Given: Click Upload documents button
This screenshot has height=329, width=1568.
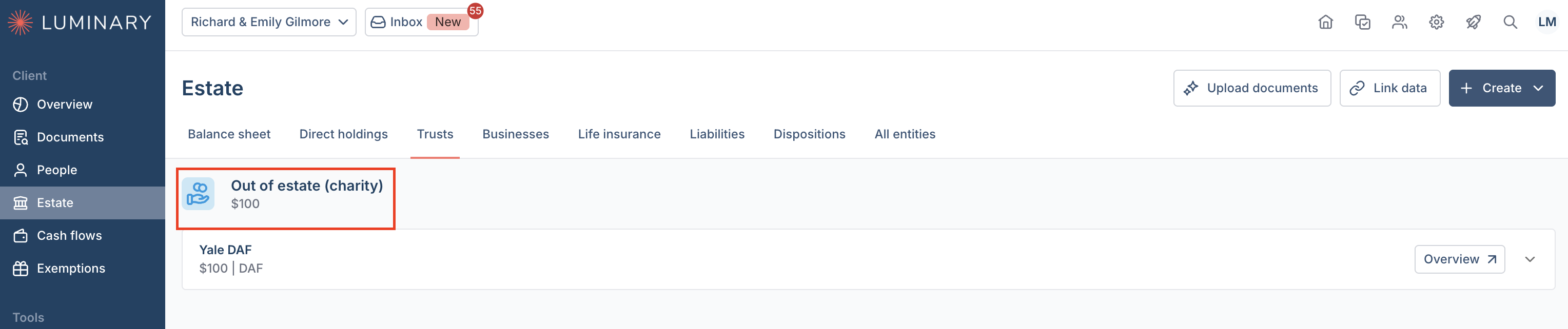Looking at the screenshot, I should click(1252, 88).
